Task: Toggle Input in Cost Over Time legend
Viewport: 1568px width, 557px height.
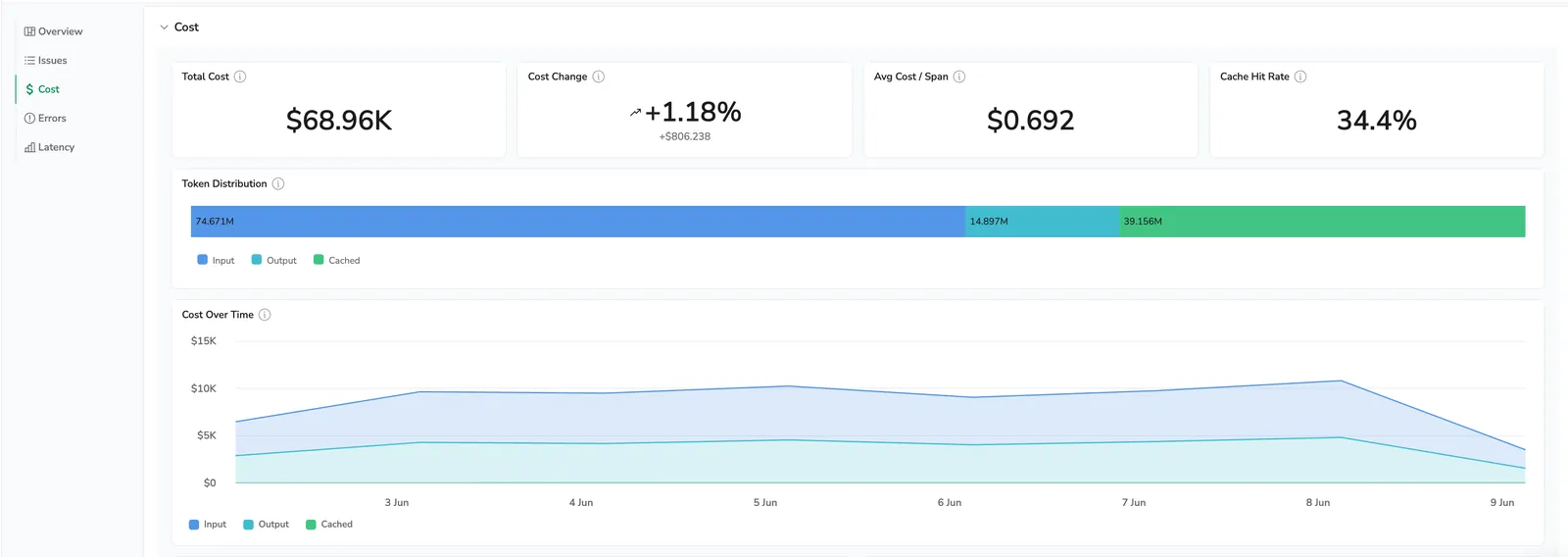Action: click(x=208, y=525)
